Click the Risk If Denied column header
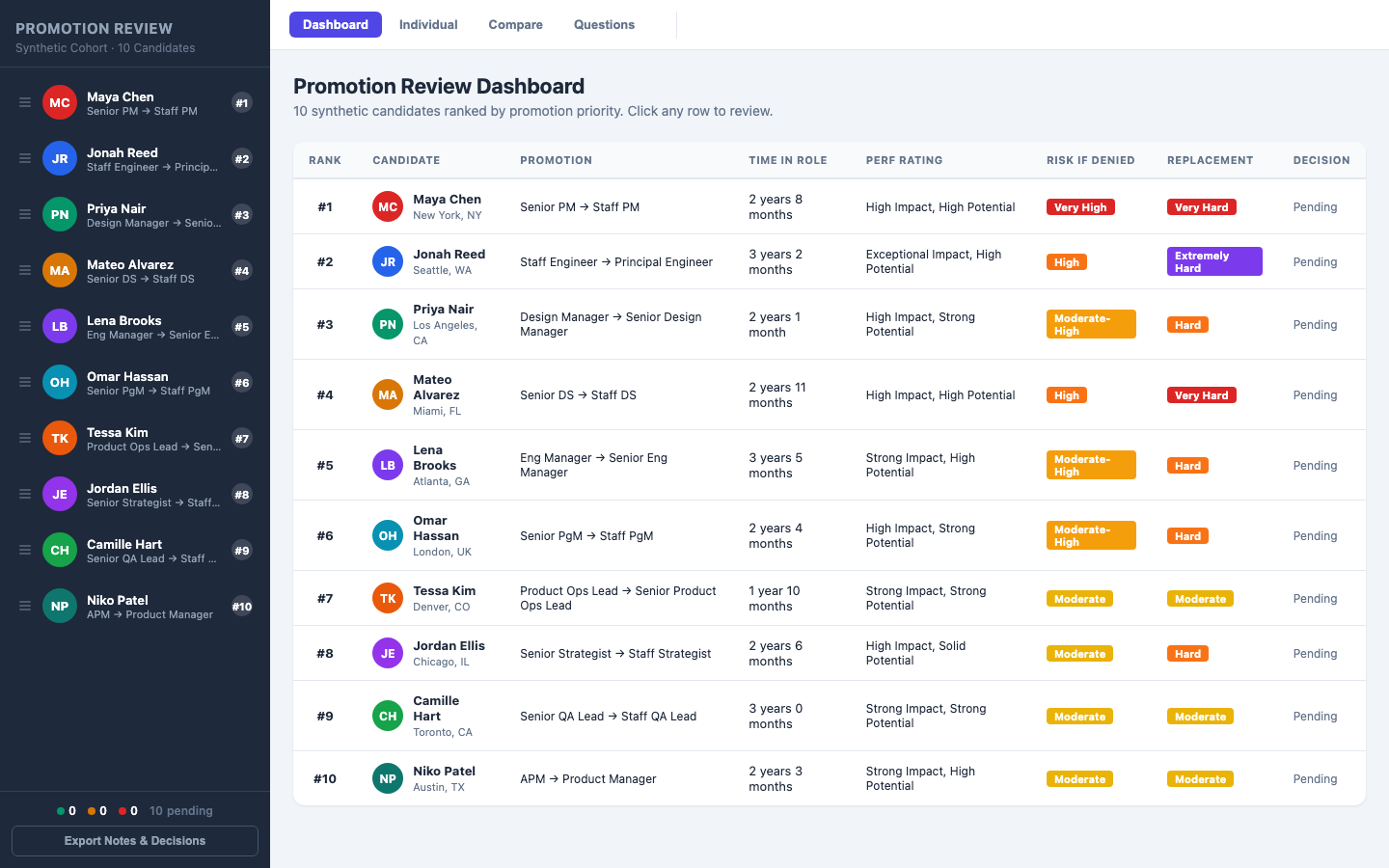This screenshot has width=1389, height=868. click(x=1090, y=160)
